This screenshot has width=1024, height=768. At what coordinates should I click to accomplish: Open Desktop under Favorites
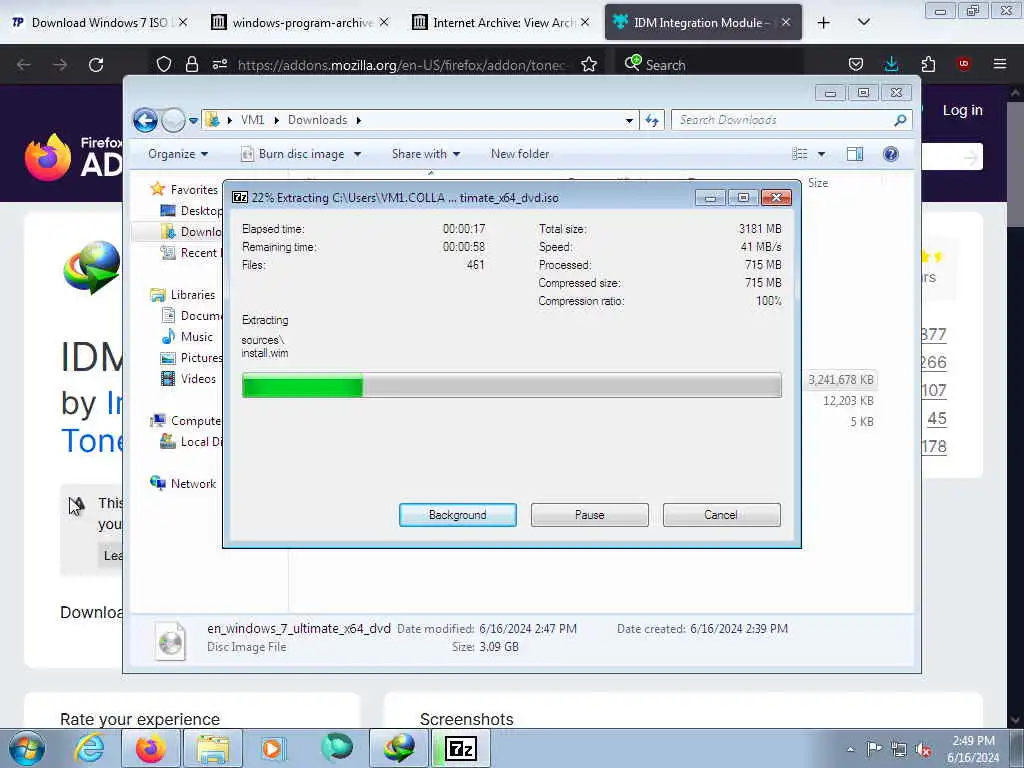pyautogui.click(x=191, y=210)
